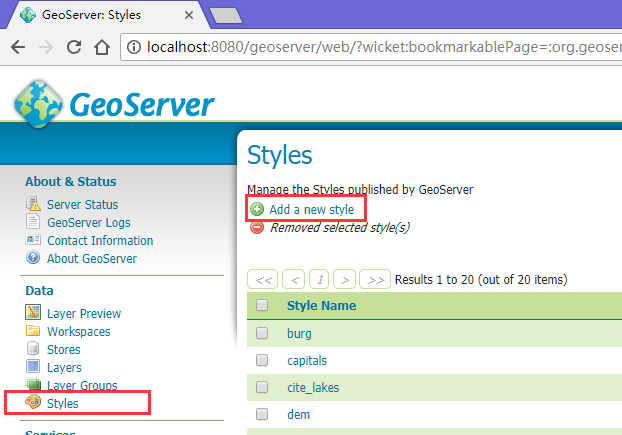This screenshot has height=435, width=622.
Task: Sort by Style Name column header
Action: (321, 305)
